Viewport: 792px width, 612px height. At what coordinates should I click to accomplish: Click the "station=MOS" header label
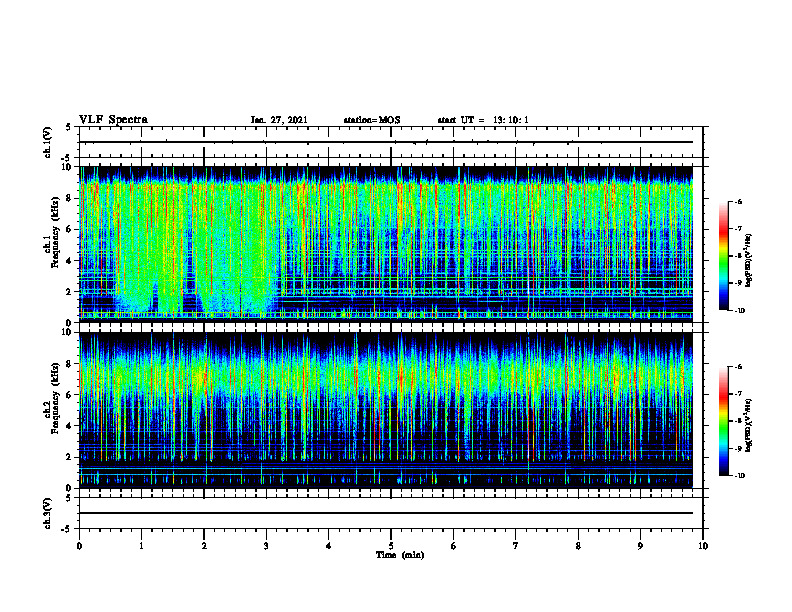[x=372, y=120]
